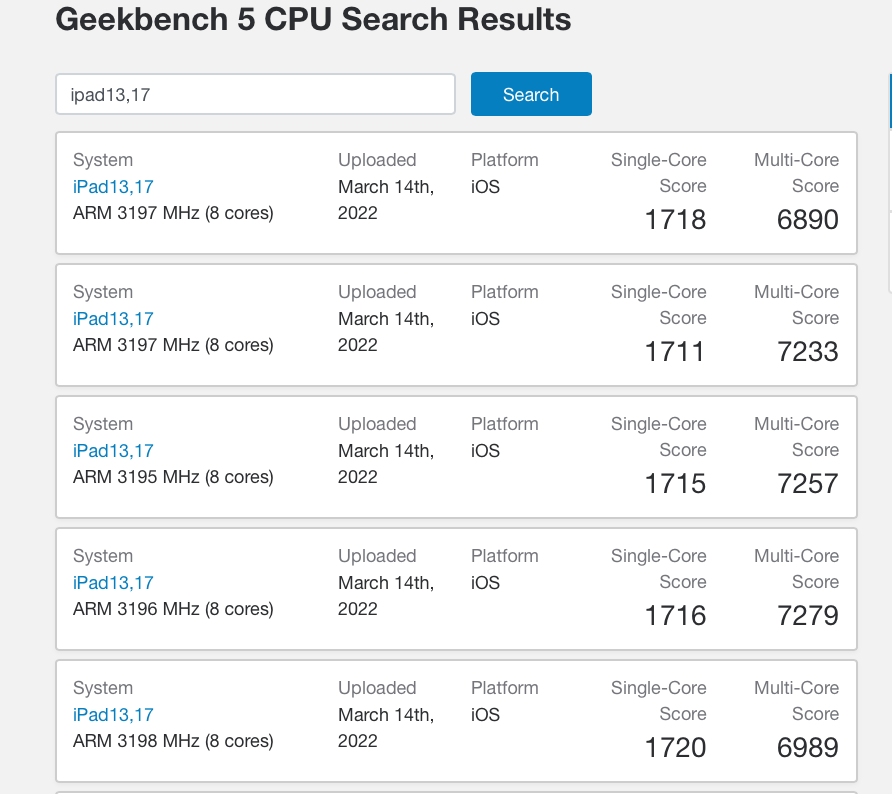Click the Geekbench 5 CPU Search Results heading
Viewport: 892px width, 794px height.
pos(315,19)
